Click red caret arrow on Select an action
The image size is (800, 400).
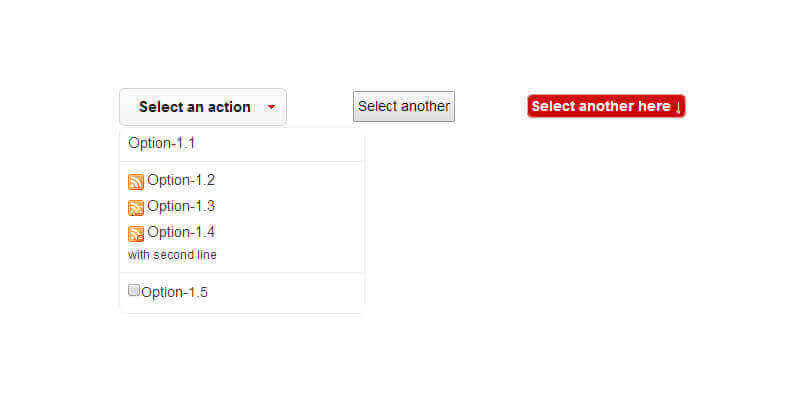(271, 107)
